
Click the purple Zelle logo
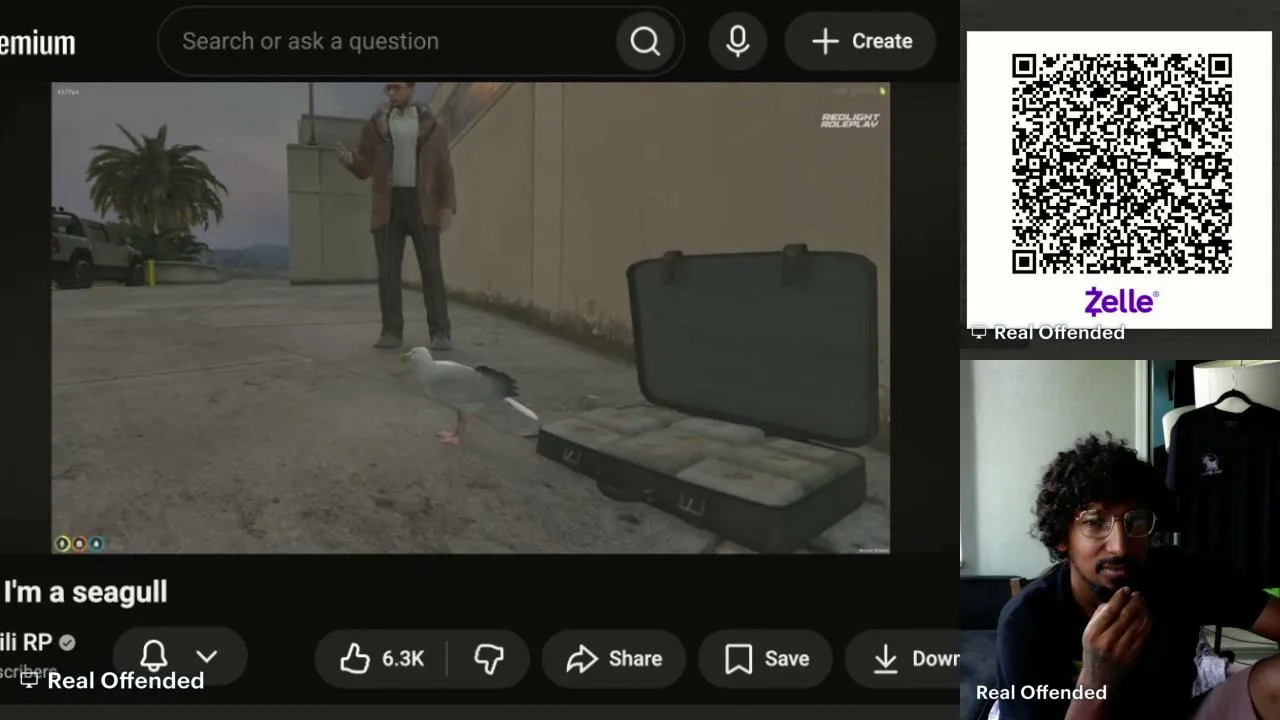coord(1121,301)
